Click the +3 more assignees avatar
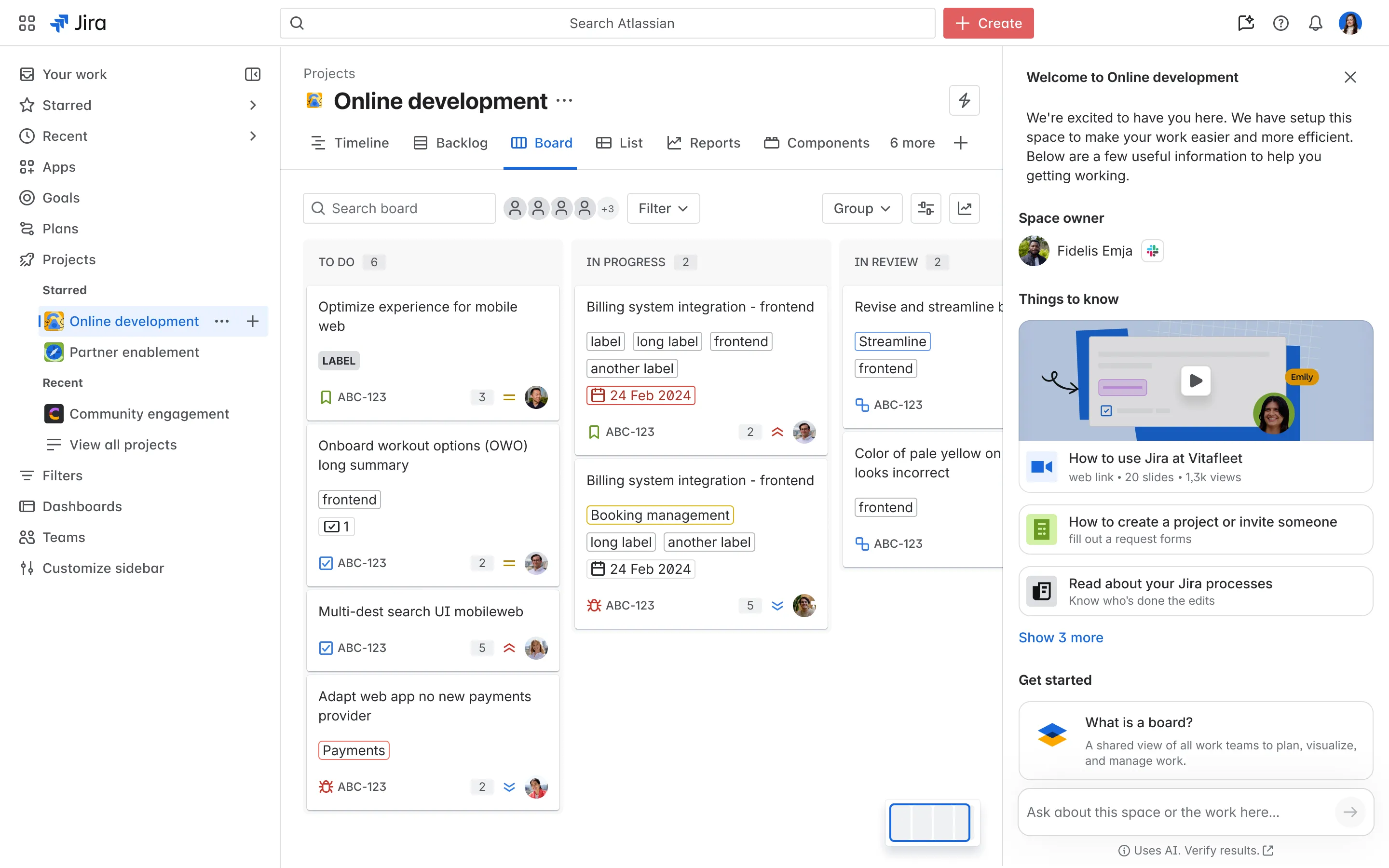 point(607,208)
